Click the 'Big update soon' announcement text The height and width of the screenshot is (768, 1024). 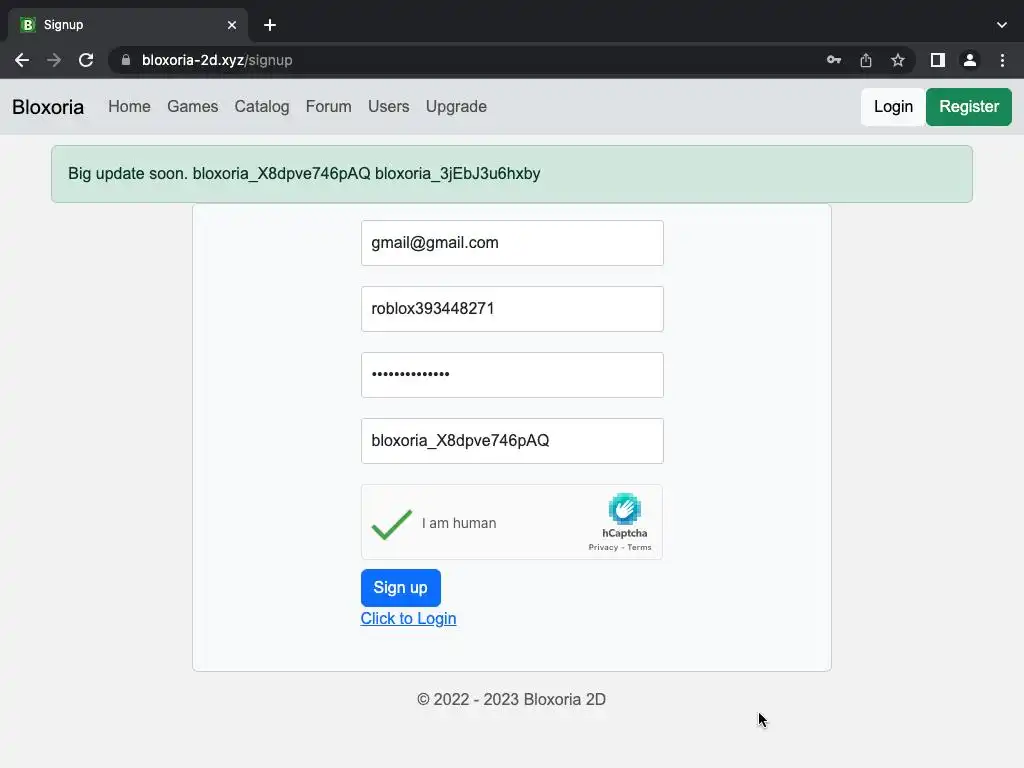tap(304, 174)
